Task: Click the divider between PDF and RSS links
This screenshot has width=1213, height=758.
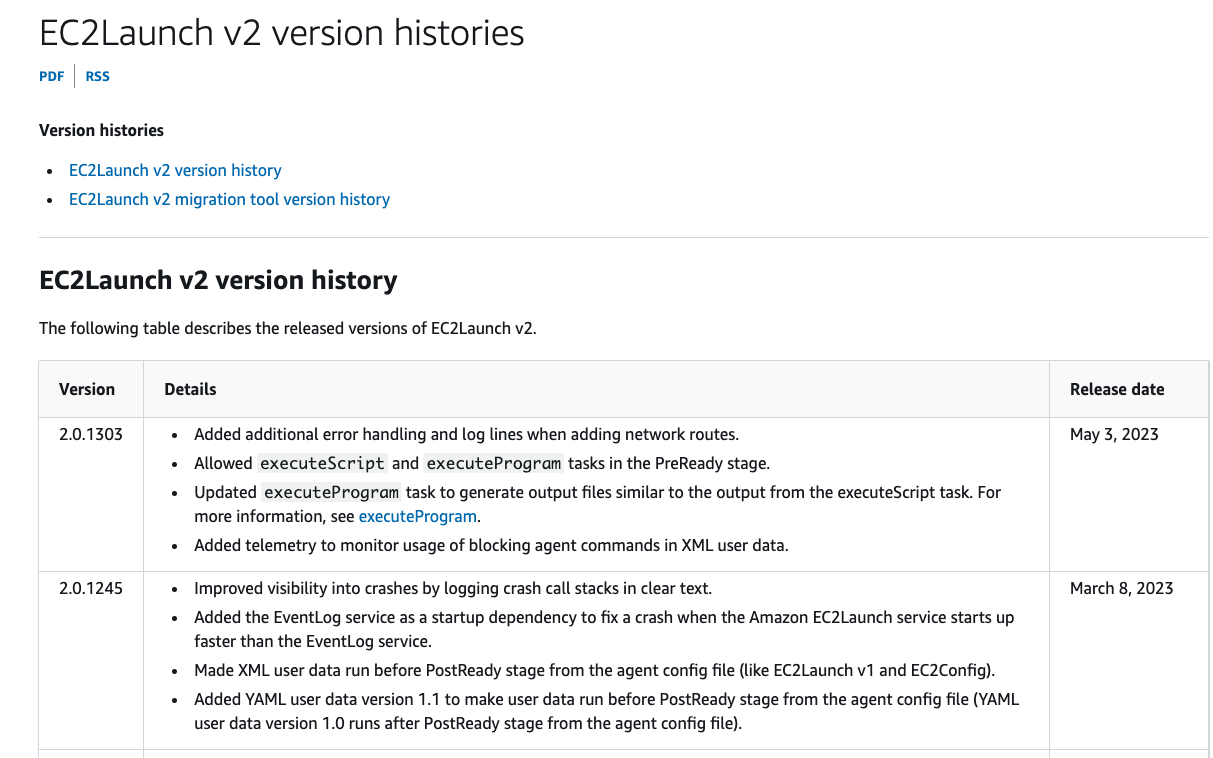Action: point(75,75)
